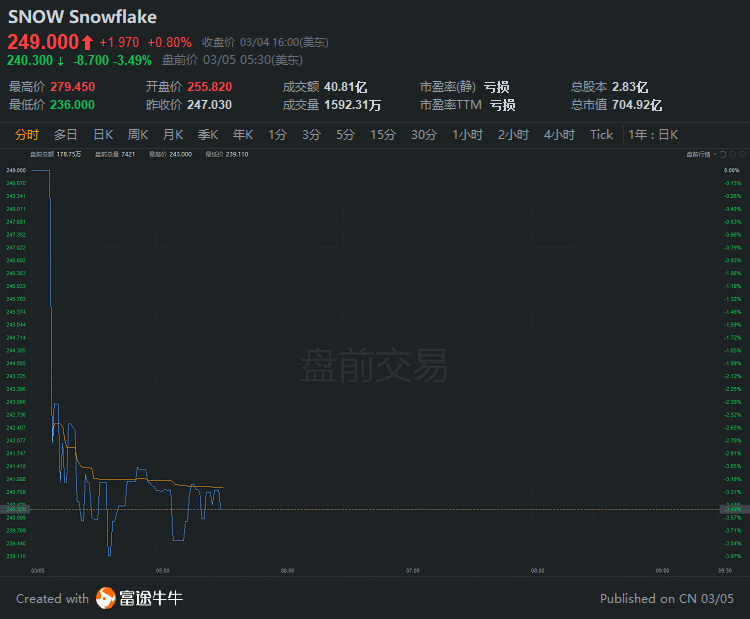Select the 1小时 hourly interval
This screenshot has height=619, width=750.
pyautogui.click(x=468, y=135)
